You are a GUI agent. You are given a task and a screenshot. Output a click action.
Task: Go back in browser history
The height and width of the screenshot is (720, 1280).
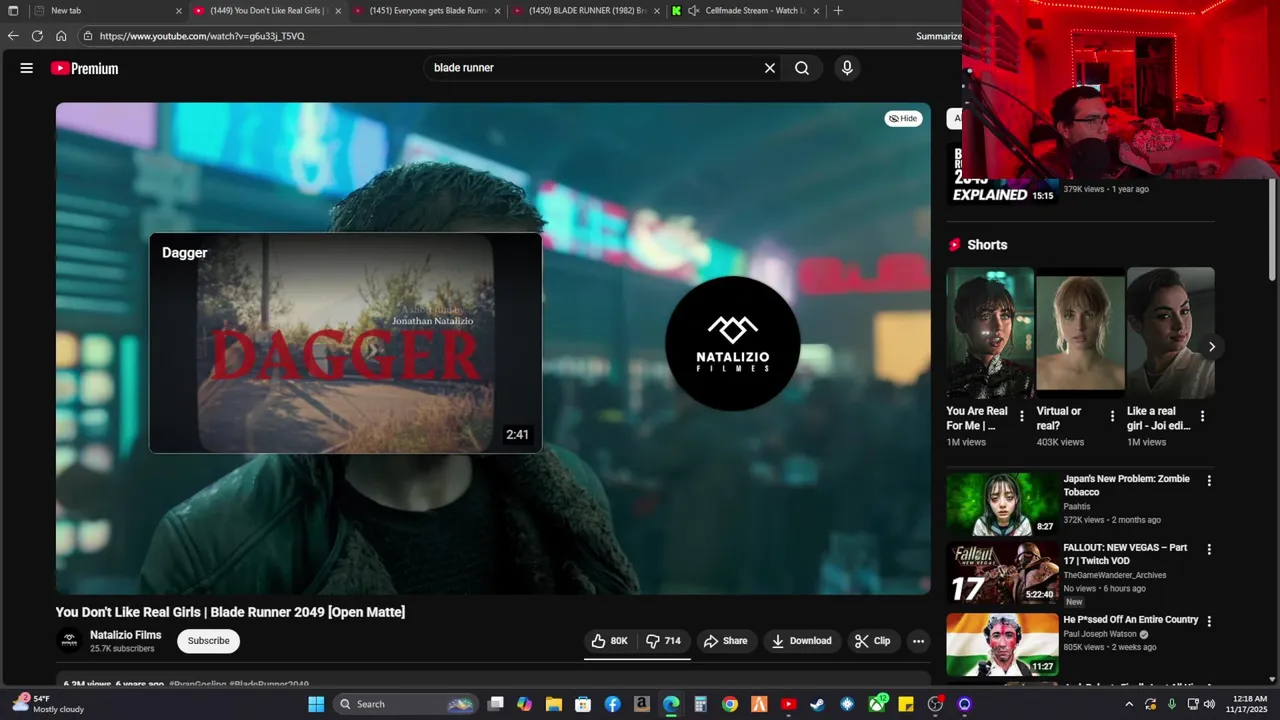(13, 36)
